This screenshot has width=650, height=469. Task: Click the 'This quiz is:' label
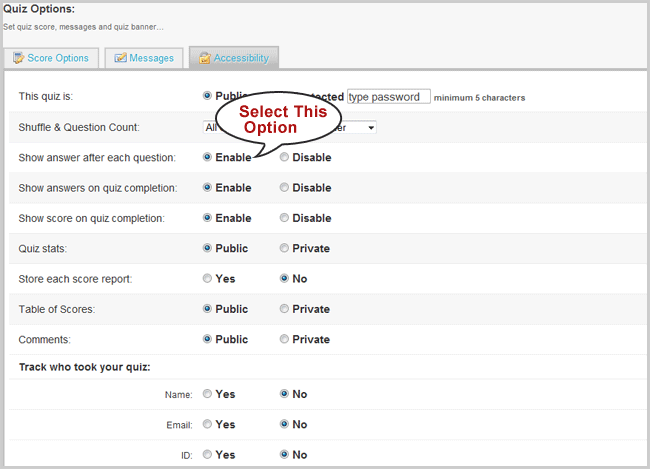[x=46, y=96]
